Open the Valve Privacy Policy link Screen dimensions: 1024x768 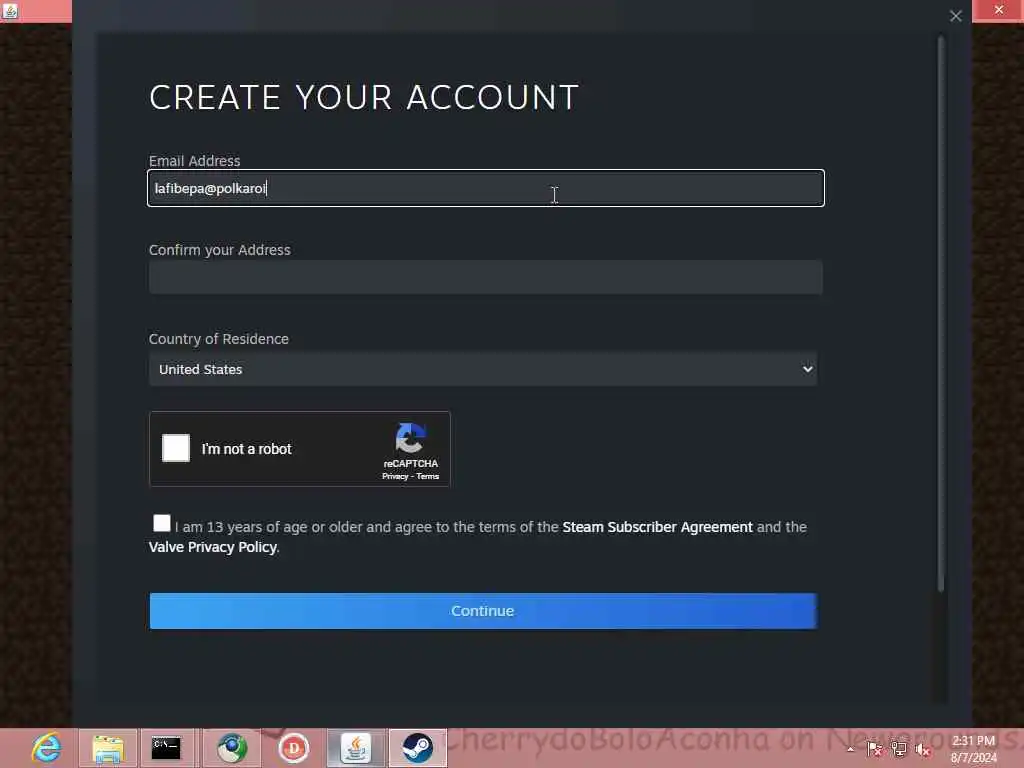(x=213, y=547)
